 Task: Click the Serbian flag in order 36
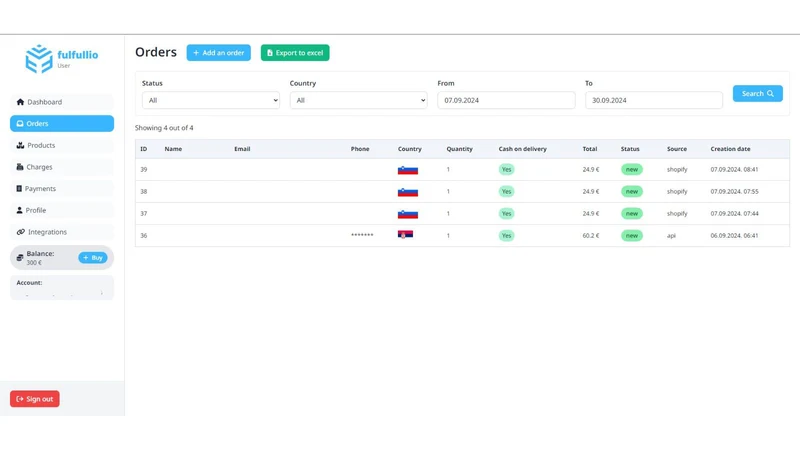[x=406, y=235]
